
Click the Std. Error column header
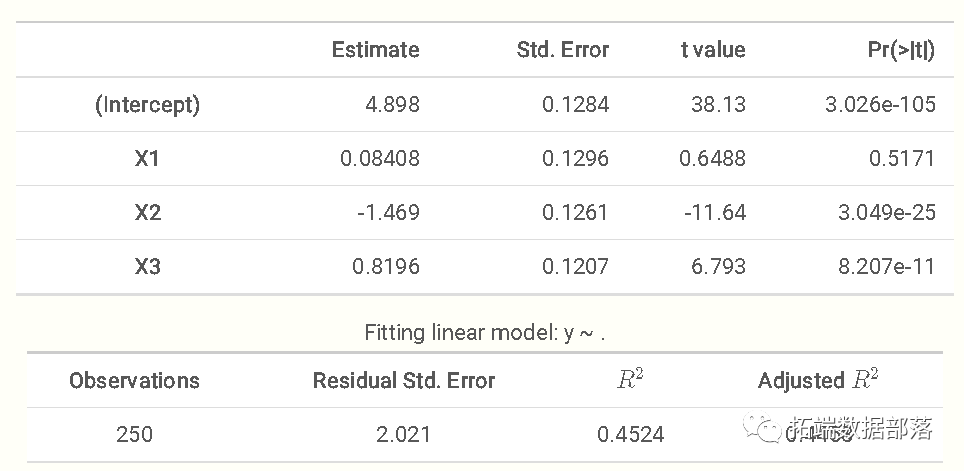[562, 50]
